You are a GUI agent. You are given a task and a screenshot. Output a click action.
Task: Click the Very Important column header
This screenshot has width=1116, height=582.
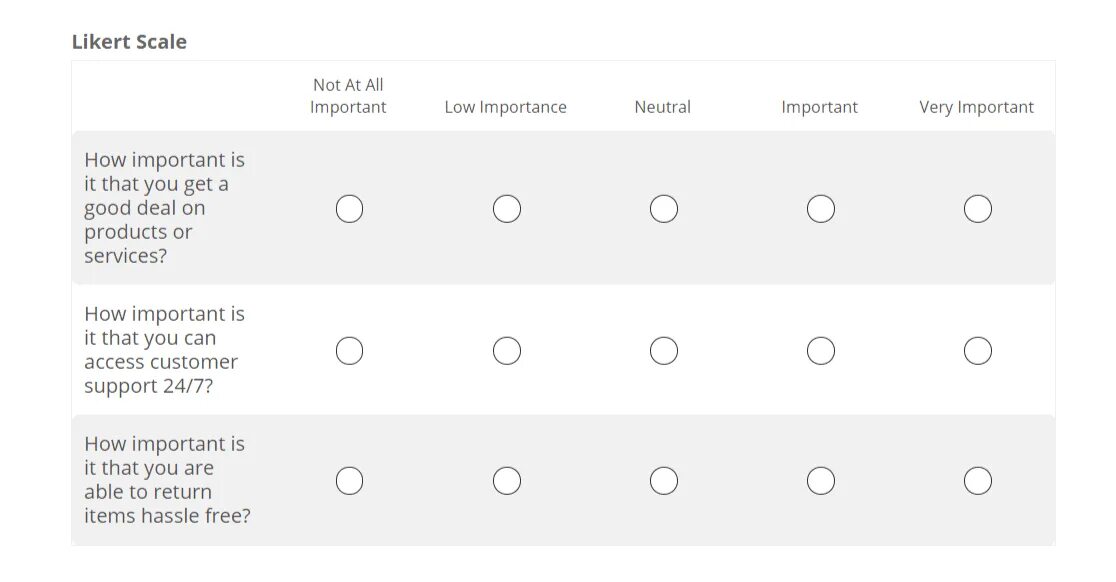[976, 107]
